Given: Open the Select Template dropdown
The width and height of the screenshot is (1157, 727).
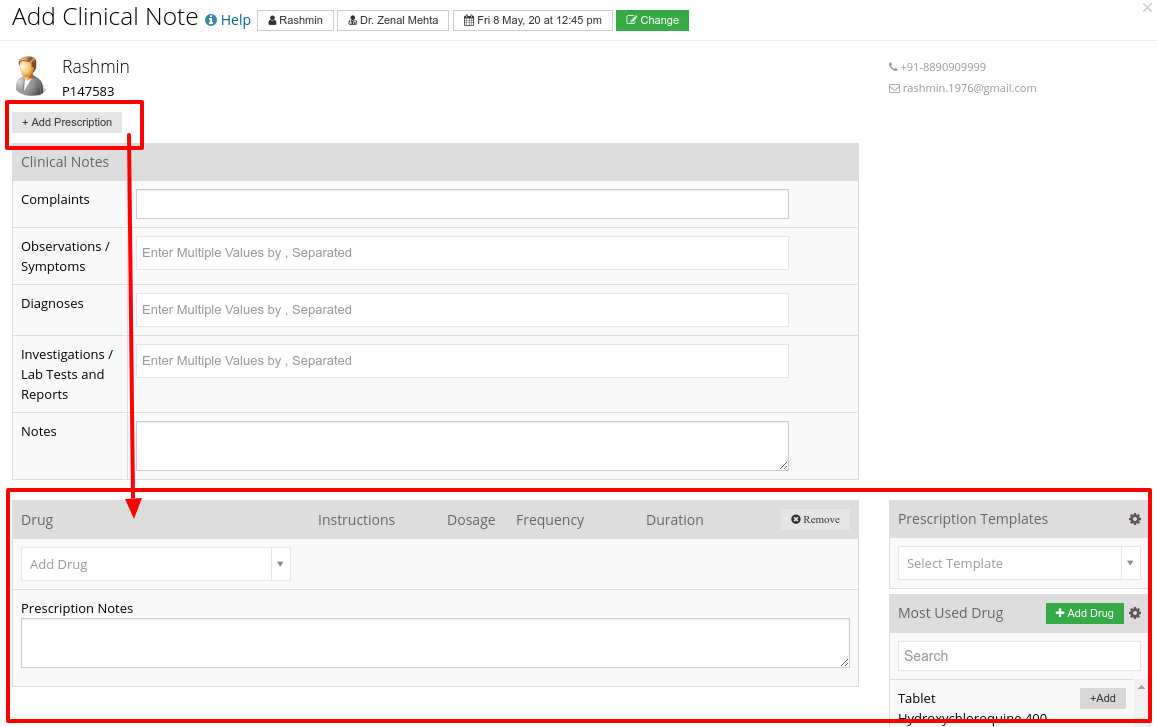Looking at the screenshot, I should tap(1019, 563).
